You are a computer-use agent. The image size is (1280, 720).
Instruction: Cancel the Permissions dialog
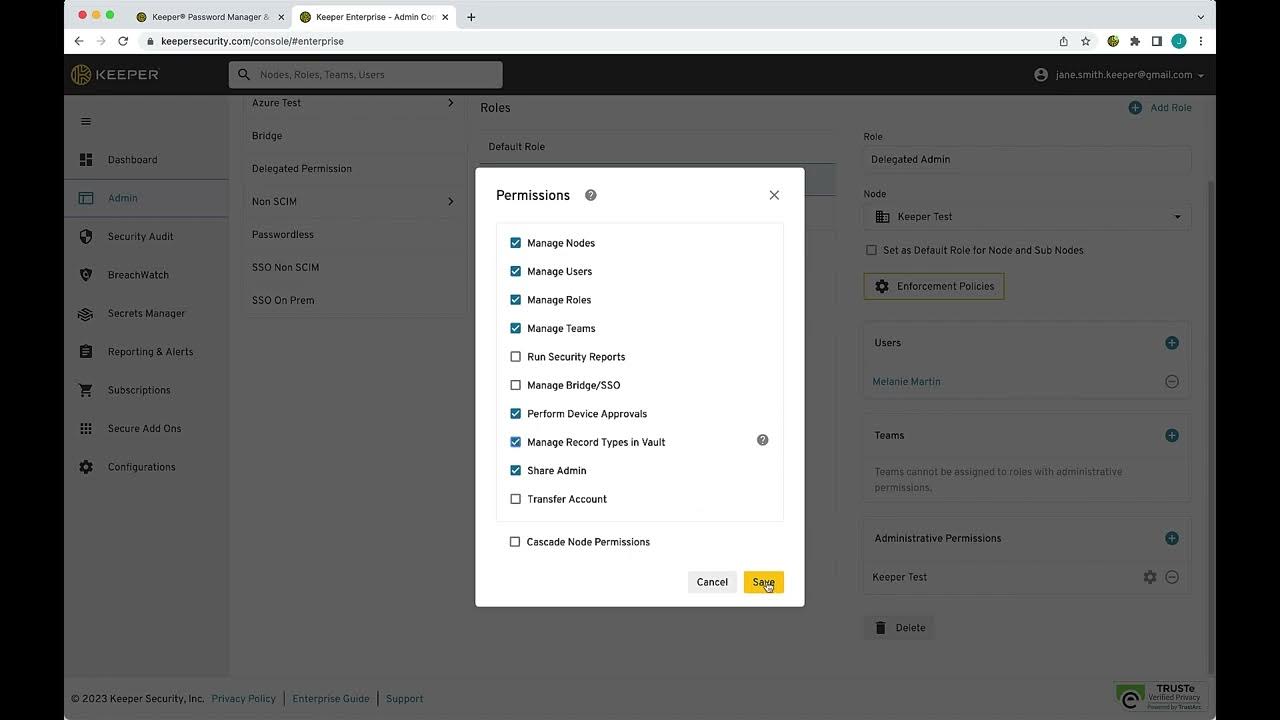[712, 582]
